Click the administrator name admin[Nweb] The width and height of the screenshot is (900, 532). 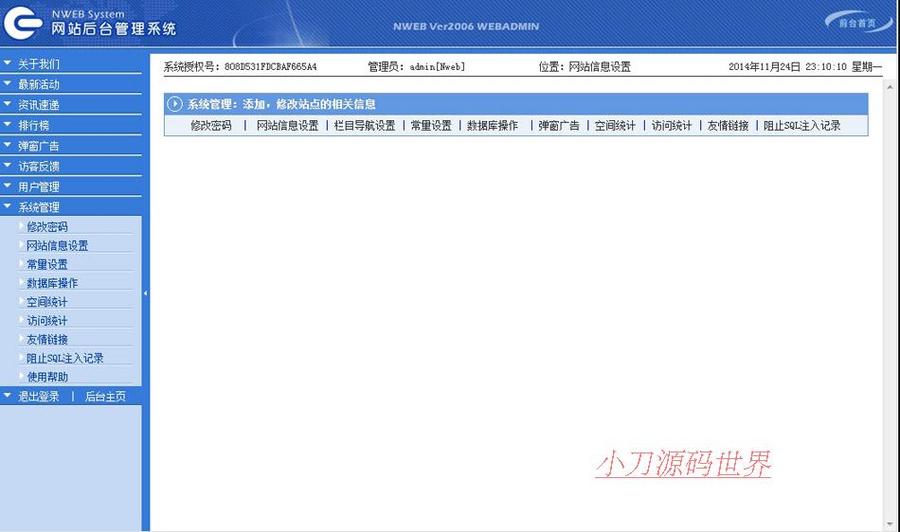tap(437, 67)
